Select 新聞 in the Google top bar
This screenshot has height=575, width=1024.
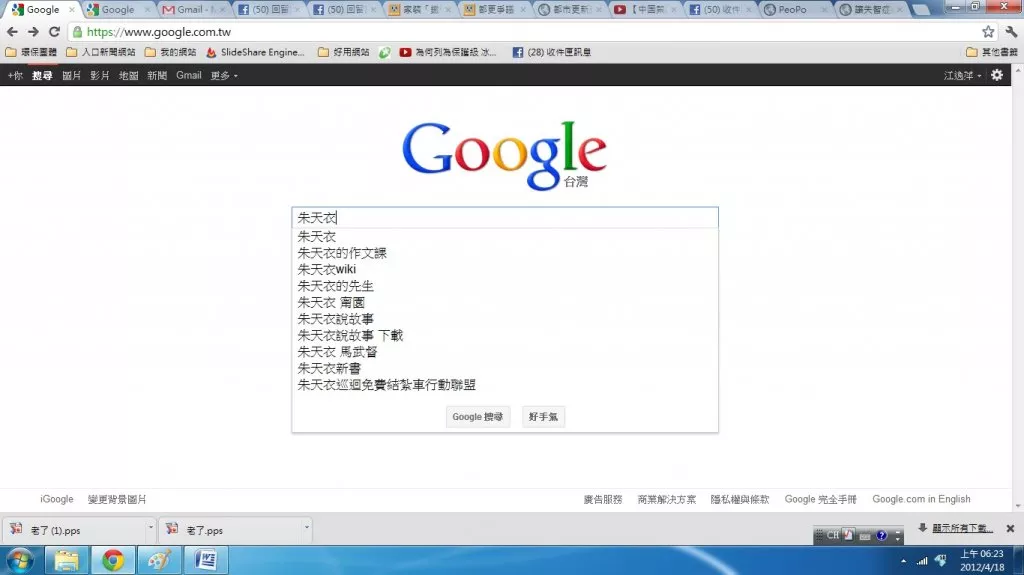click(157, 76)
